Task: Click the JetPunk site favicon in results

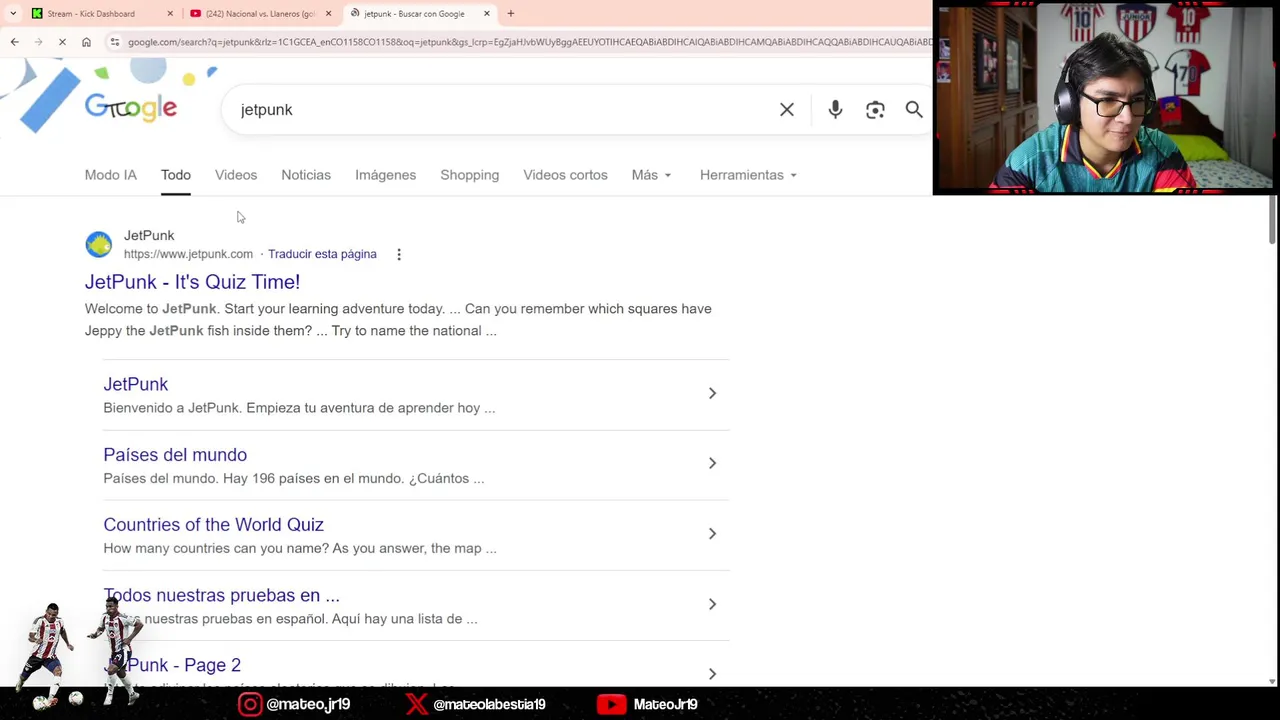Action: pos(98,244)
